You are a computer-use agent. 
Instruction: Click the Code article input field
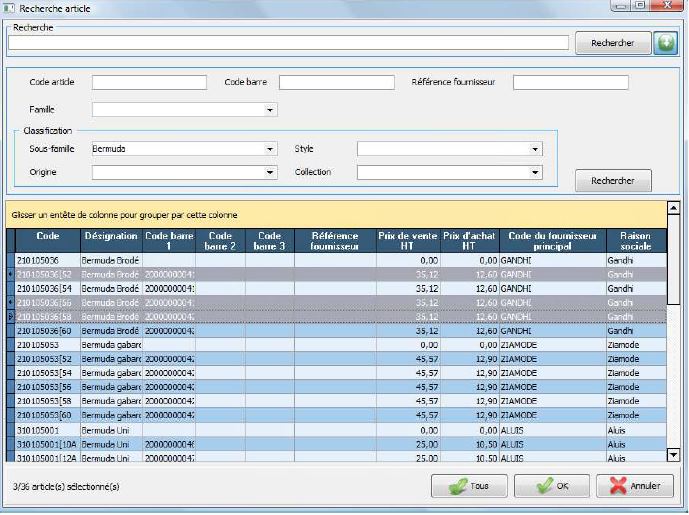pyautogui.click(x=149, y=82)
